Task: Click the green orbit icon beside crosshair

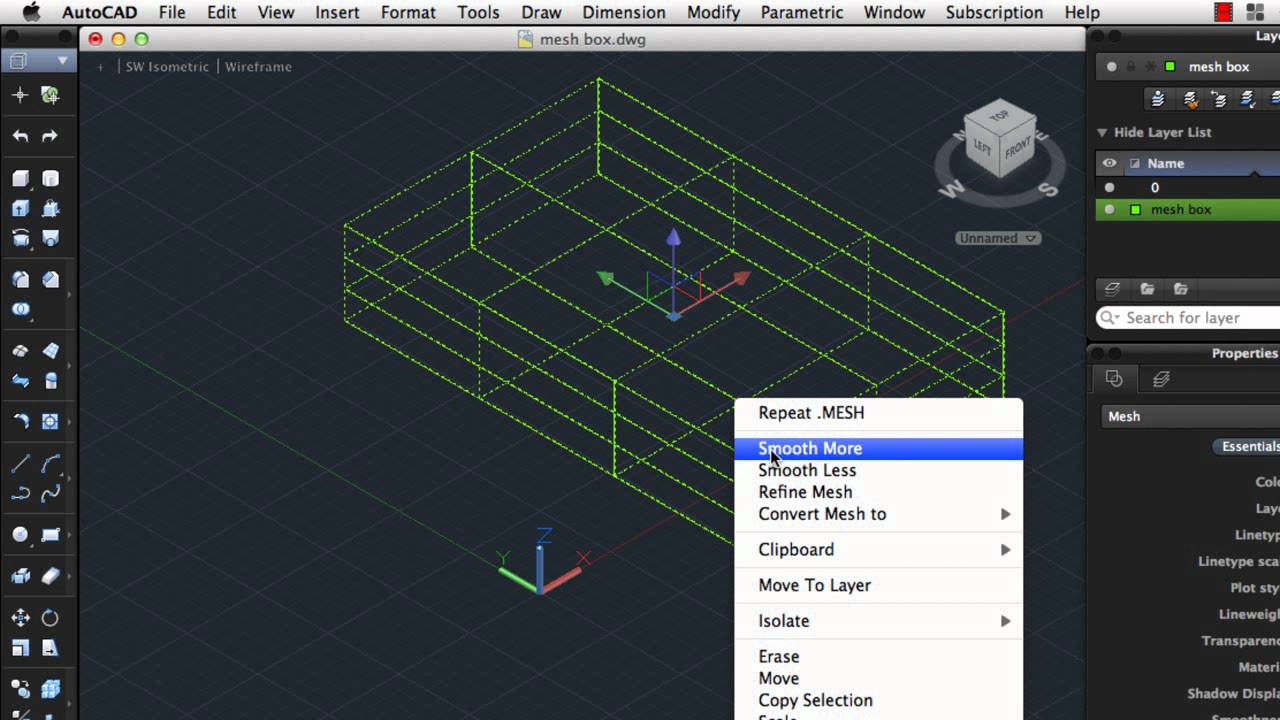Action: [50, 95]
